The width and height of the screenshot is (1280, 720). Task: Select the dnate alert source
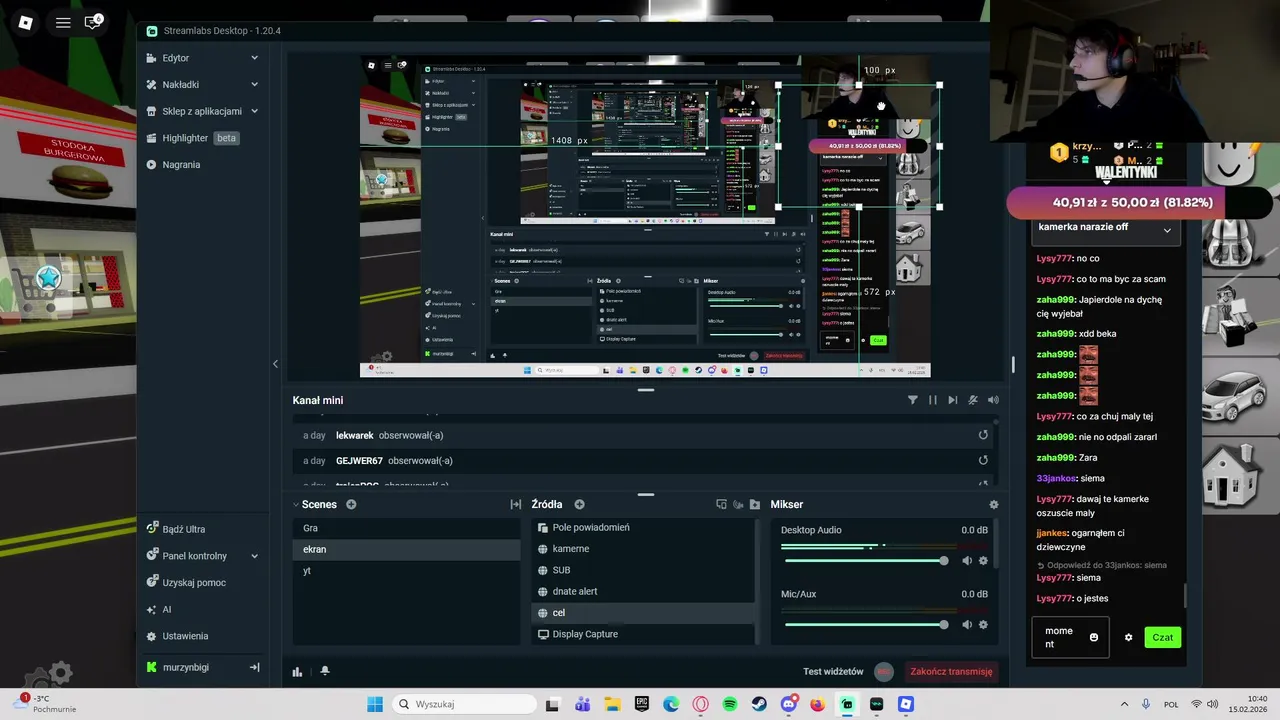644,592
